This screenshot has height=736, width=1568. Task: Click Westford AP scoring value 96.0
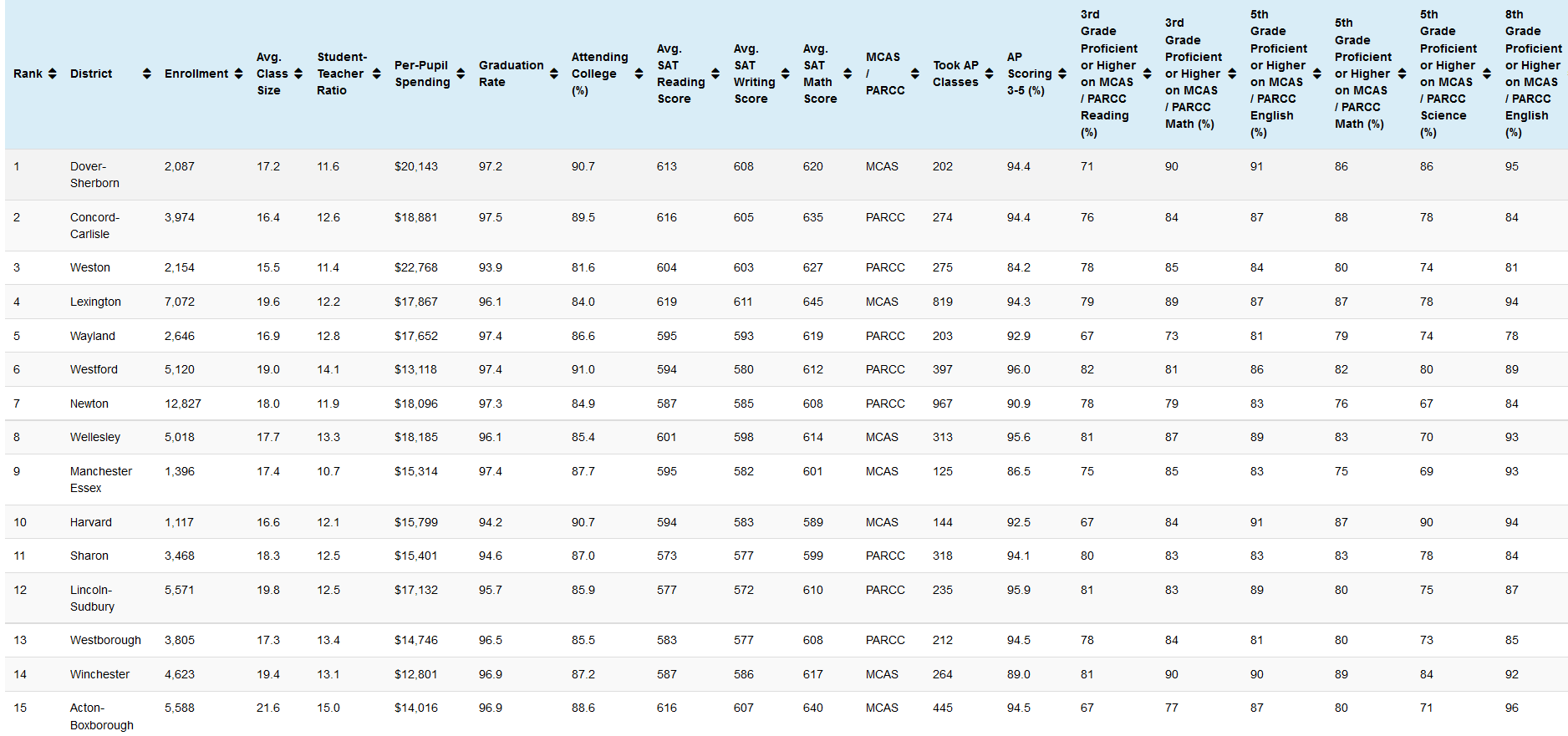[x=1019, y=369]
